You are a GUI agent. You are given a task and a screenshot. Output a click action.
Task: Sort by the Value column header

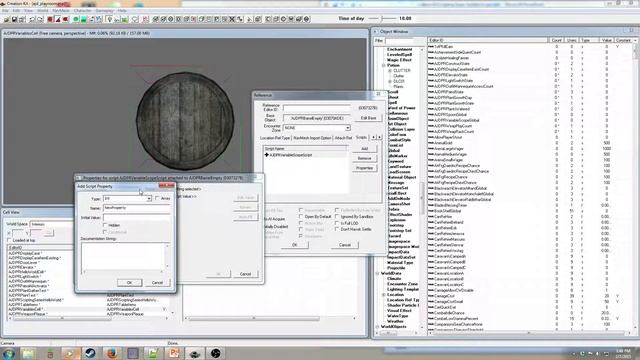(x=607, y=40)
